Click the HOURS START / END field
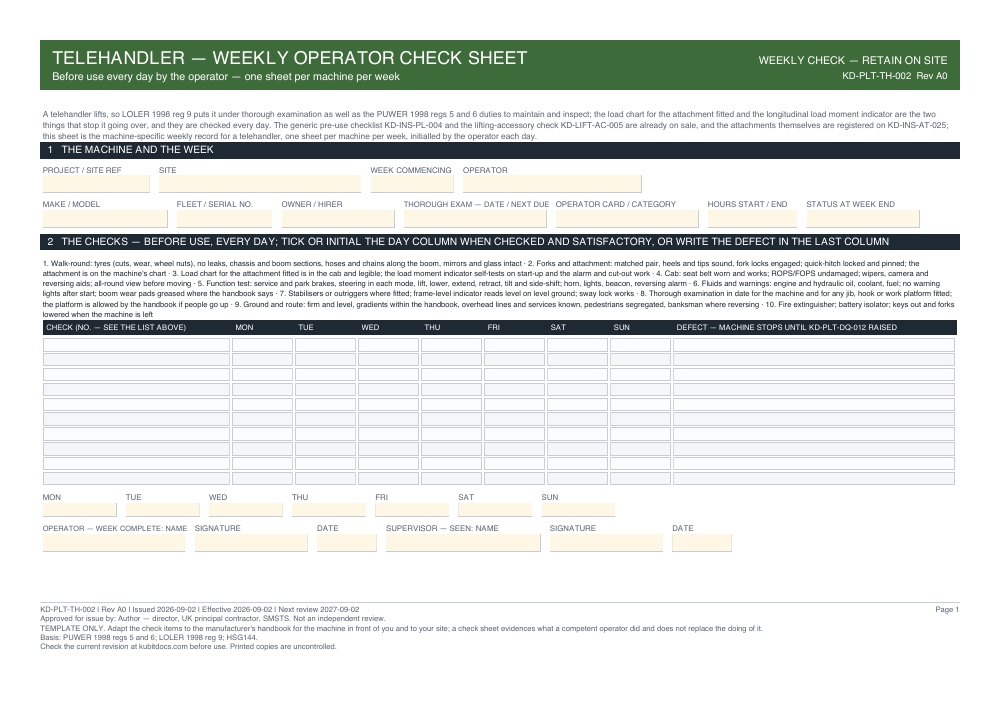The height and width of the screenshot is (708, 1000). click(x=752, y=219)
